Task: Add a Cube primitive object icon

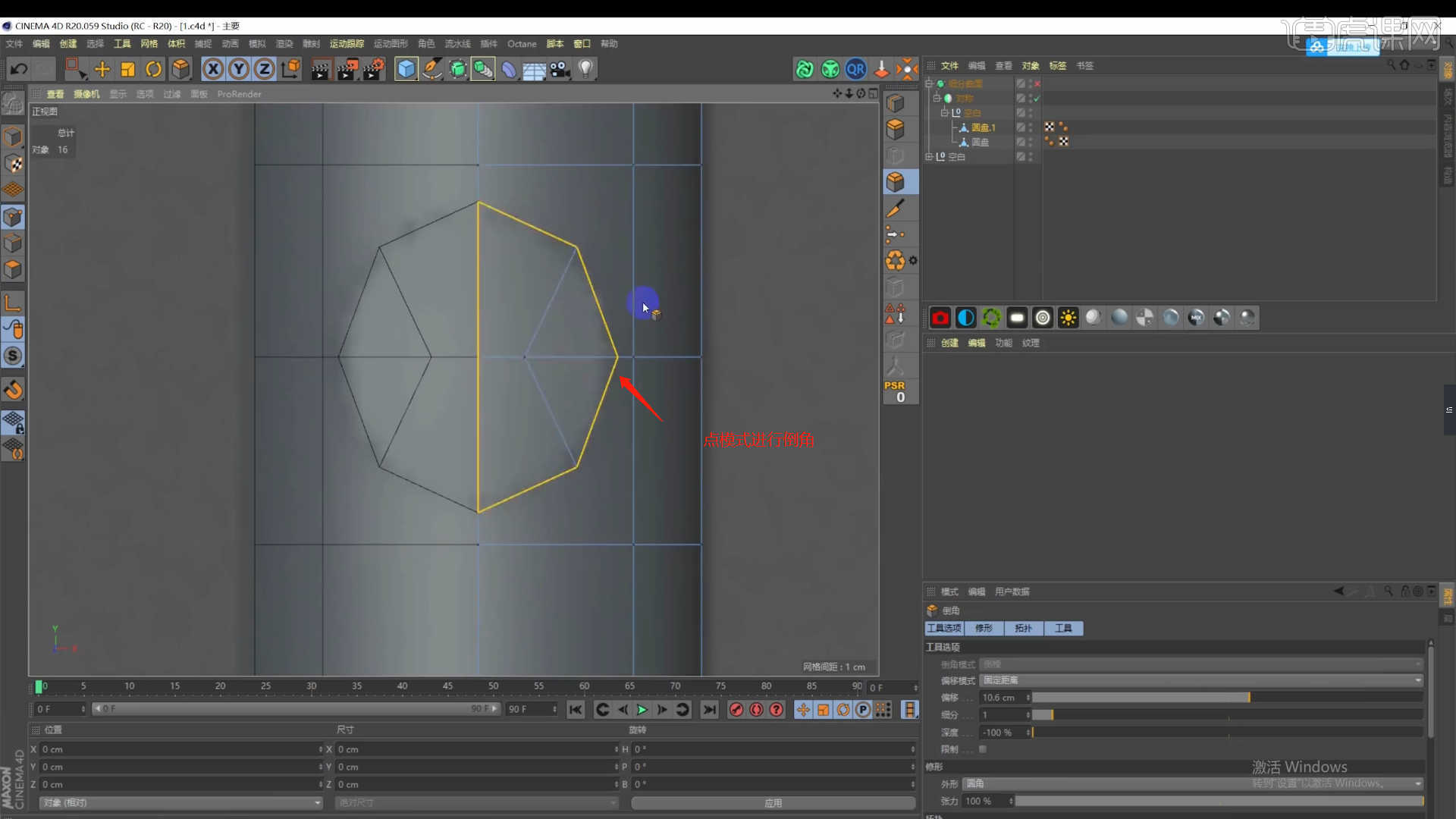Action: tap(406, 70)
